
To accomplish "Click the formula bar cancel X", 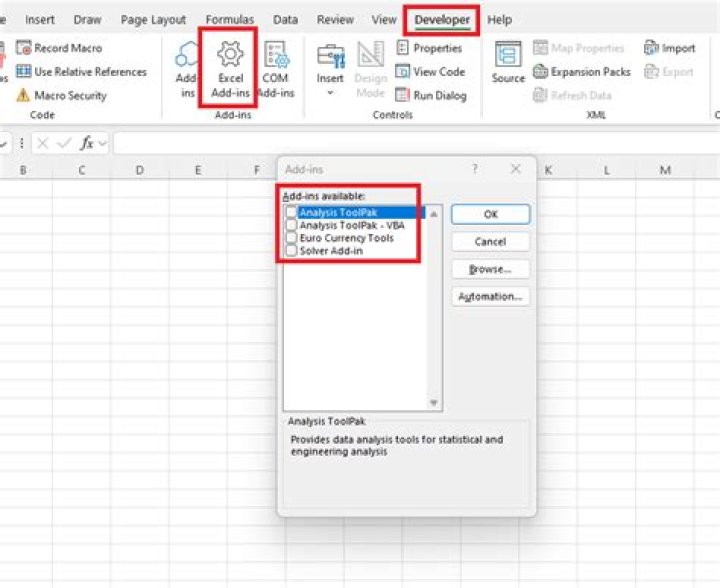I will click(43, 143).
